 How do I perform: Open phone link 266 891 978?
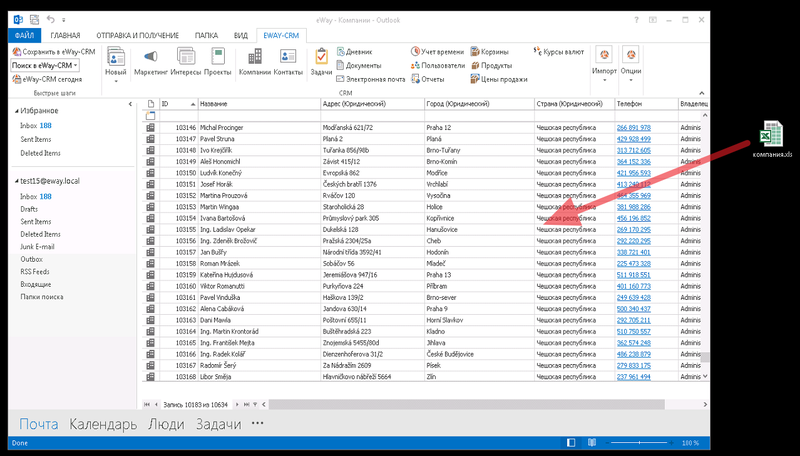(634, 128)
